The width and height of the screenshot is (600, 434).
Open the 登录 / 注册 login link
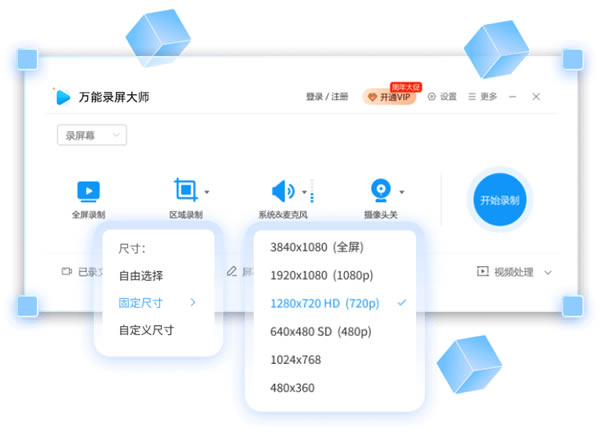coord(327,97)
